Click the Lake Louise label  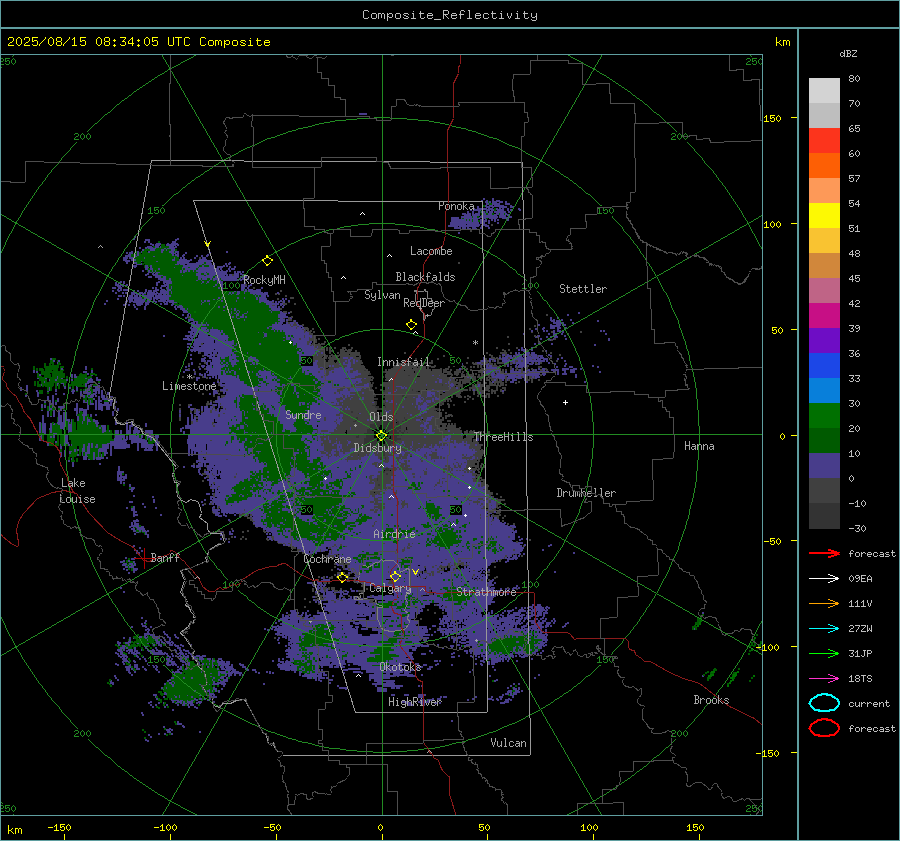(77, 491)
